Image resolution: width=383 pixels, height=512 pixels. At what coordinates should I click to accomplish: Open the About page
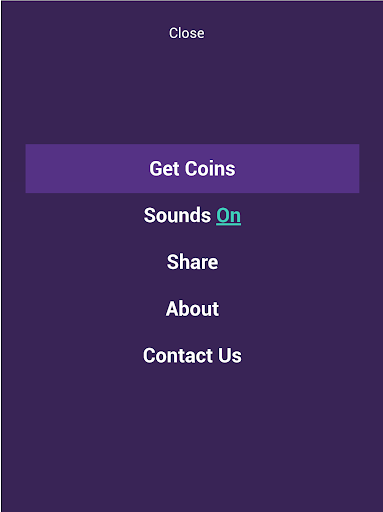coord(192,309)
